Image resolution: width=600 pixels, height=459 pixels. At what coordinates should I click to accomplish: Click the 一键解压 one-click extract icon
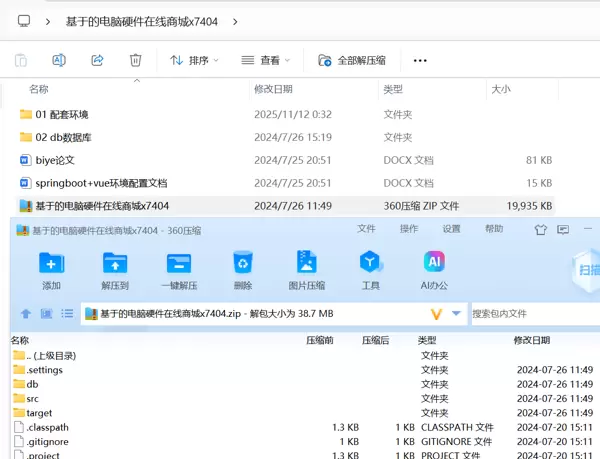179,263
